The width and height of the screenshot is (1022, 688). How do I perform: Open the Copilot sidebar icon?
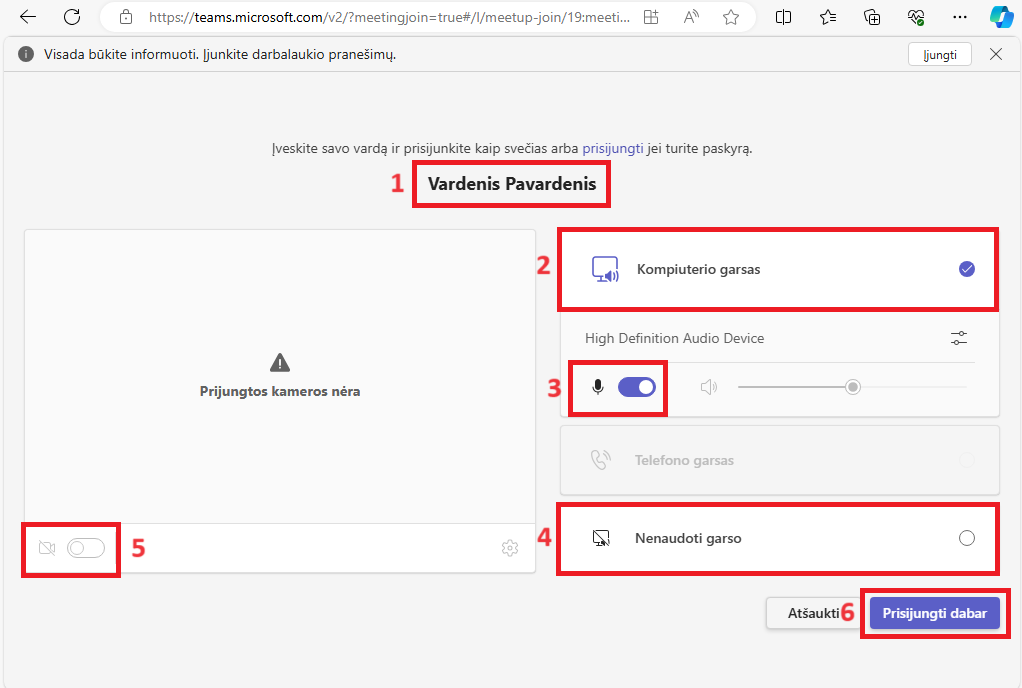[1001, 17]
